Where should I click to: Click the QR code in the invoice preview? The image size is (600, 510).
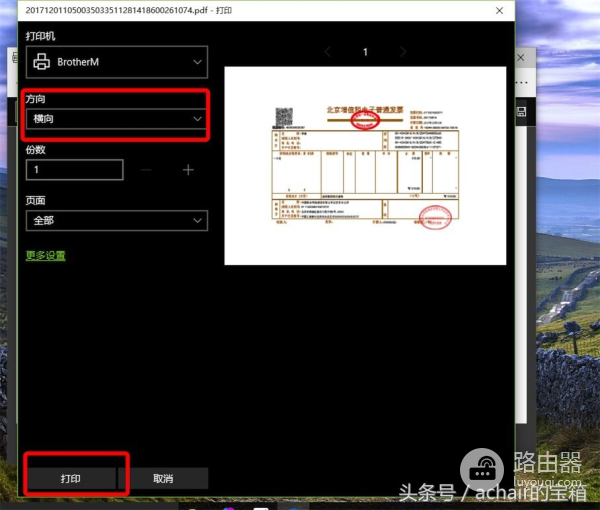(283, 116)
